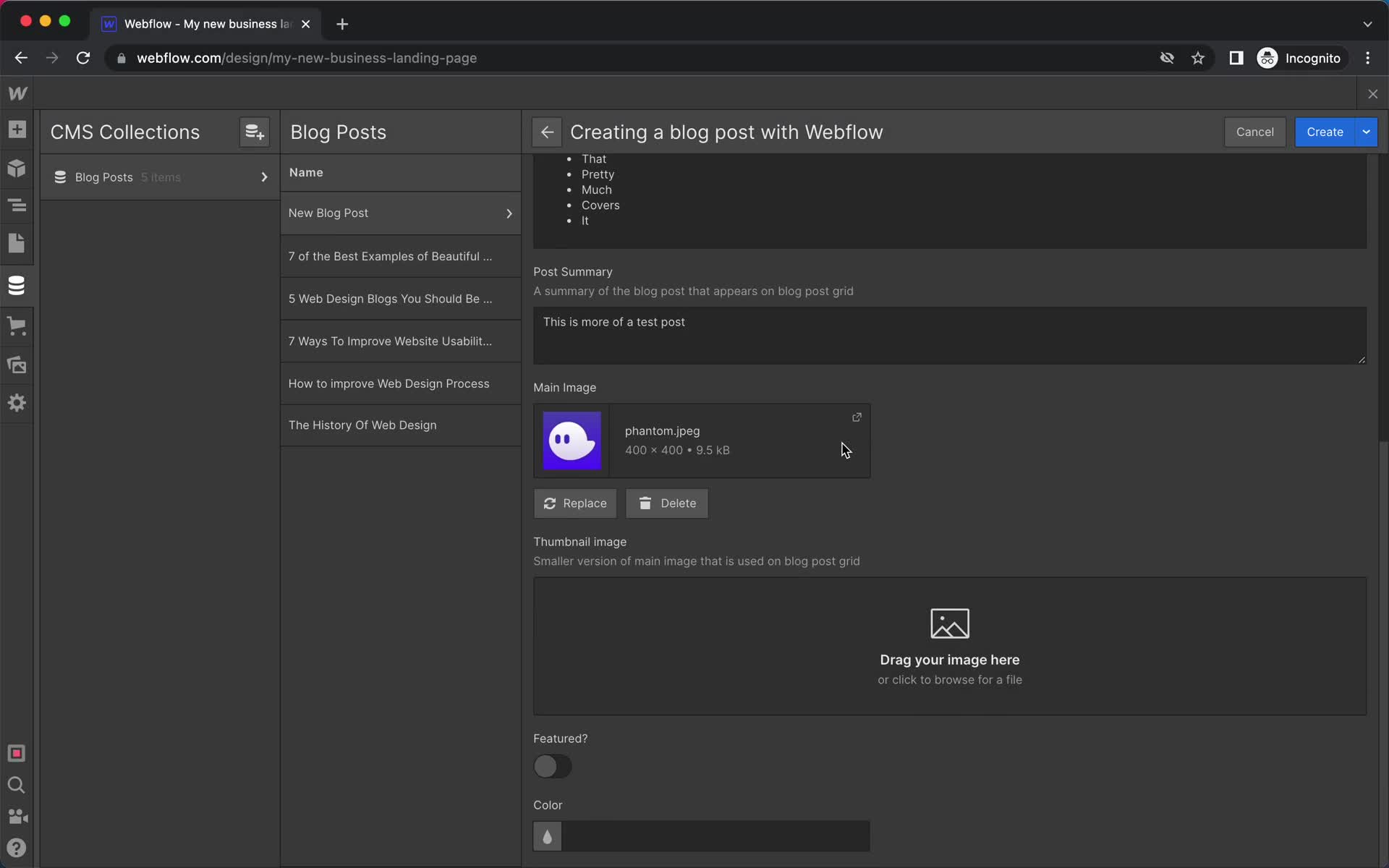1389x868 pixels.
Task: Expand the New Blog Post entry
Action: pos(509,213)
